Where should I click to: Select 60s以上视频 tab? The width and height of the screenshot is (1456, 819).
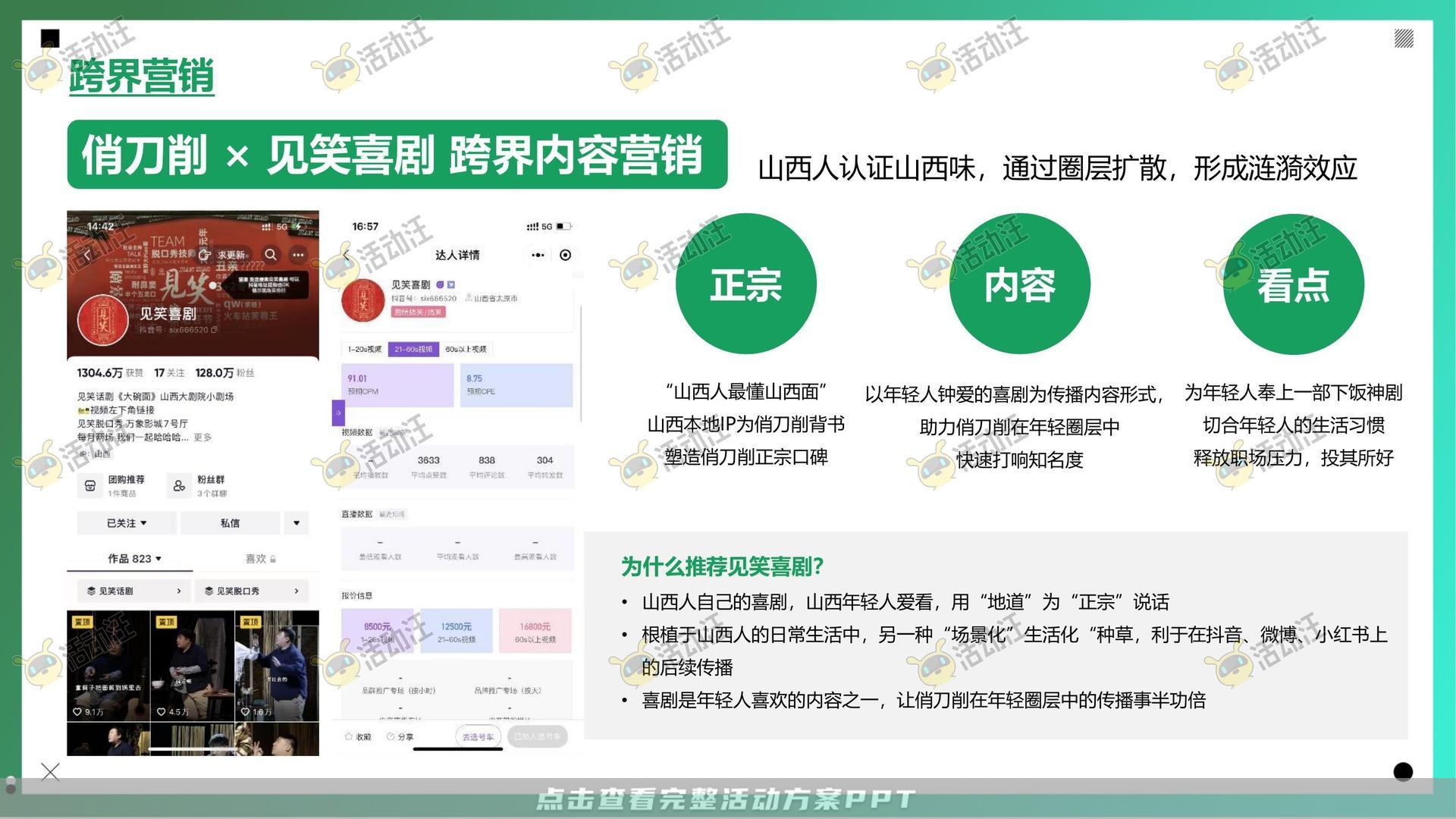466,350
